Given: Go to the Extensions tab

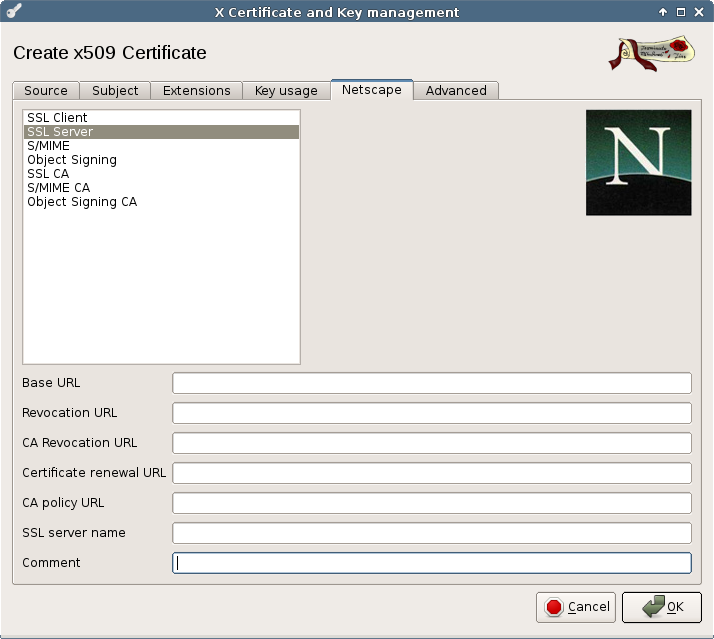Looking at the screenshot, I should tap(197, 90).
